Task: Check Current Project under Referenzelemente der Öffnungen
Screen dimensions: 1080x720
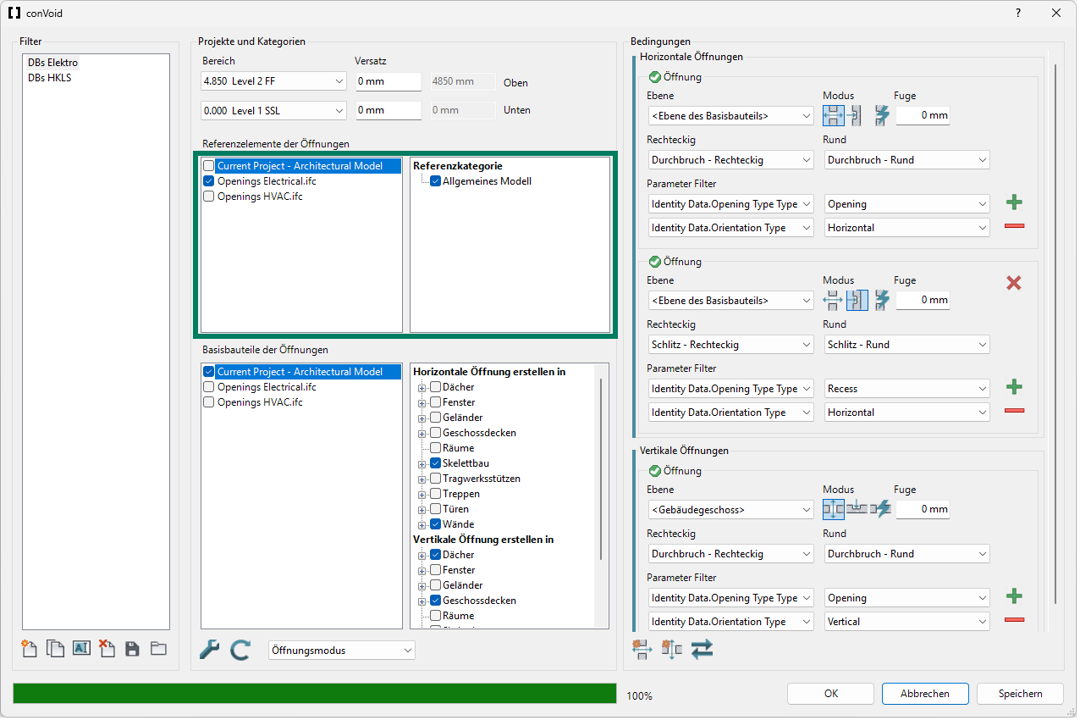Action: pyautogui.click(x=209, y=166)
